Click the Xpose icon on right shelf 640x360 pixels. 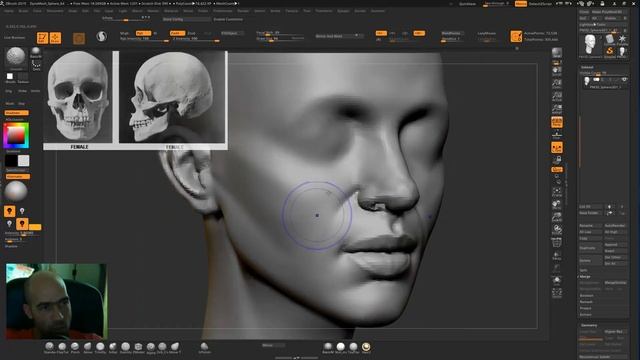(x=557, y=292)
